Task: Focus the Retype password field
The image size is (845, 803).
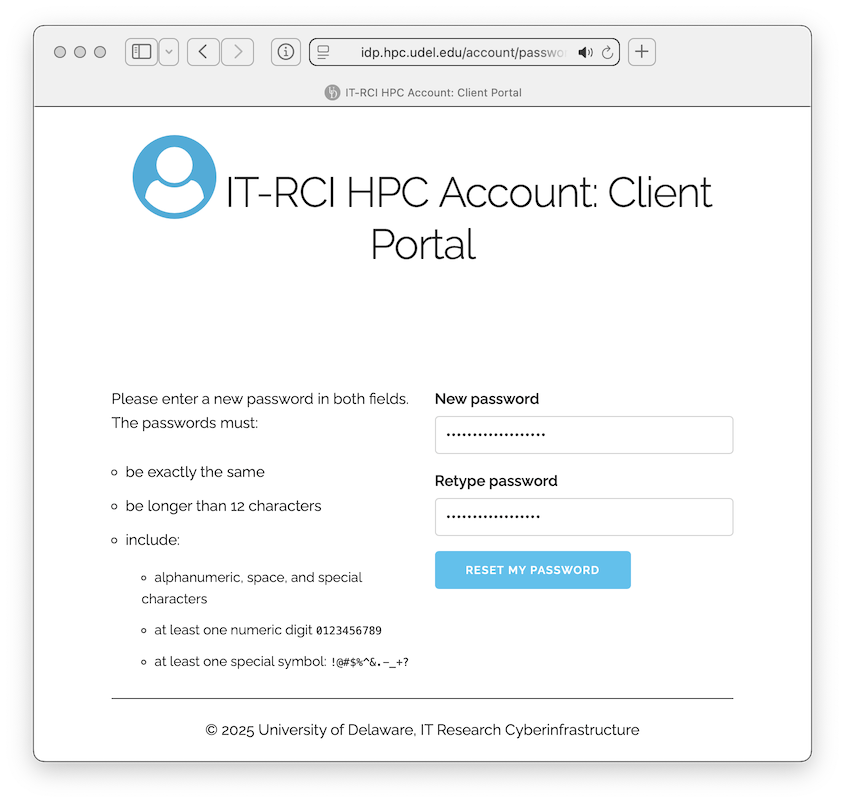Action: (x=583, y=517)
